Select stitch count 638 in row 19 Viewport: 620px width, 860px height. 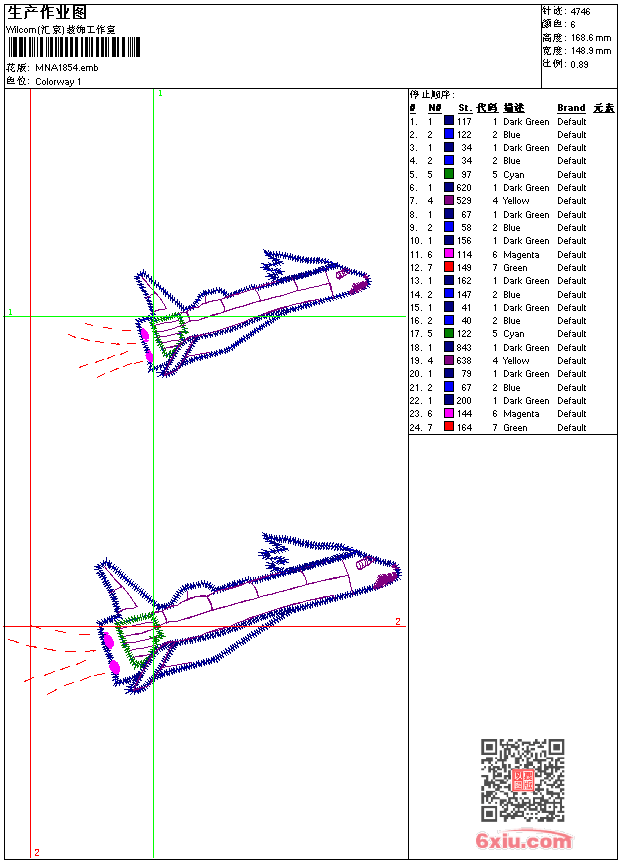(x=464, y=361)
